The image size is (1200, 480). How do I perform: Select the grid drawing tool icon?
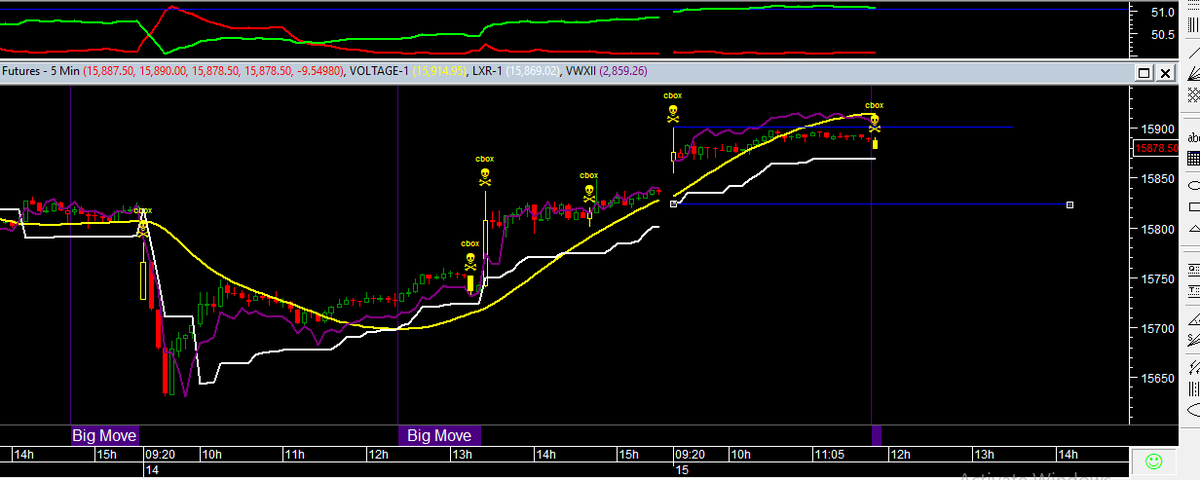coord(1193,159)
